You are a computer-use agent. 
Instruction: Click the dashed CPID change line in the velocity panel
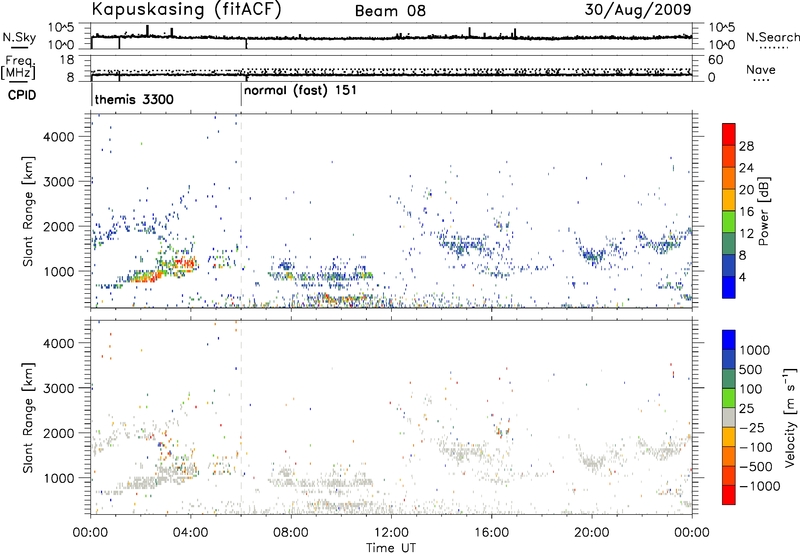[241, 418]
